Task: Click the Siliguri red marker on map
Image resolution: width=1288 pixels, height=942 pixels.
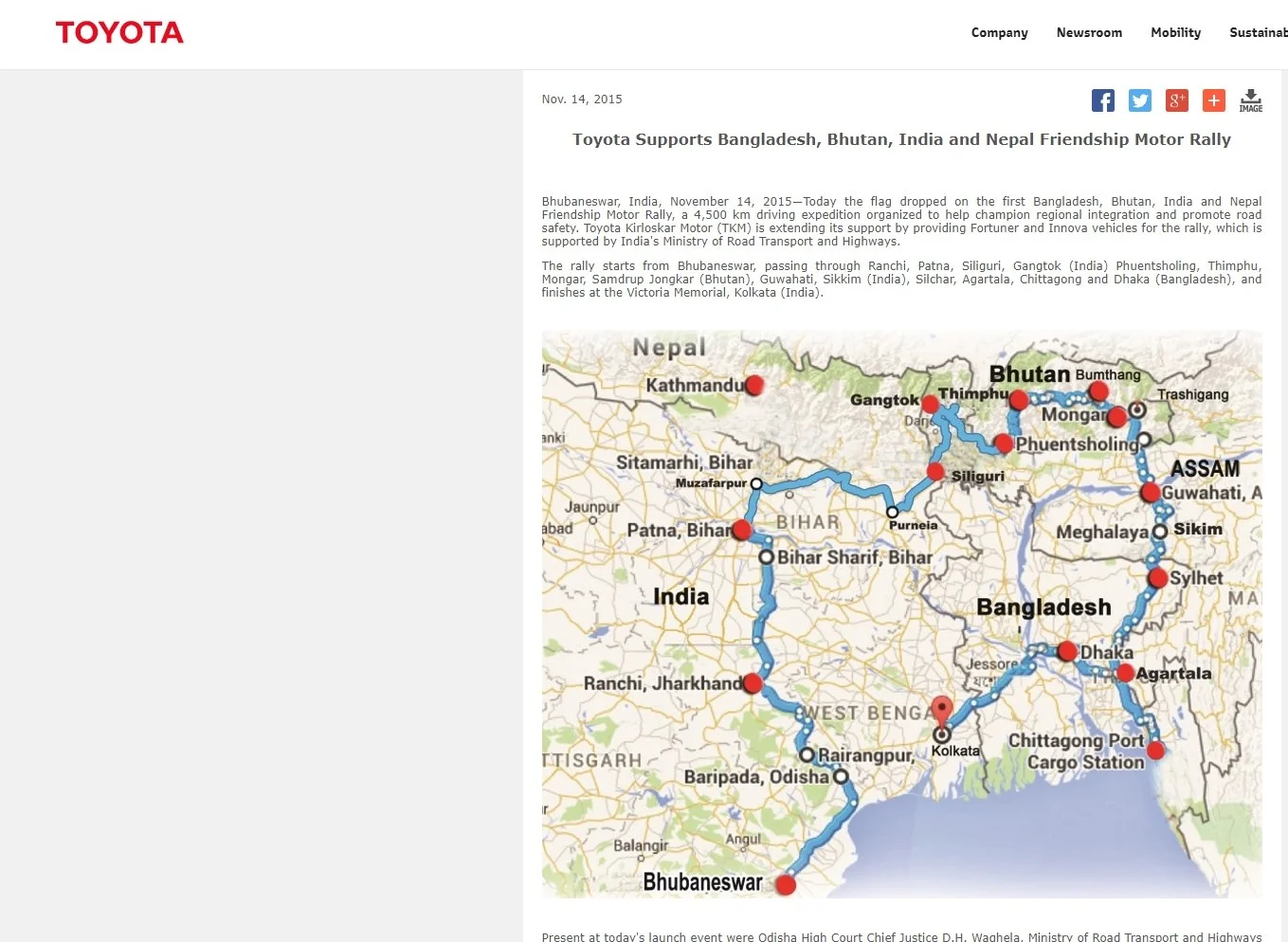Action: [x=935, y=472]
